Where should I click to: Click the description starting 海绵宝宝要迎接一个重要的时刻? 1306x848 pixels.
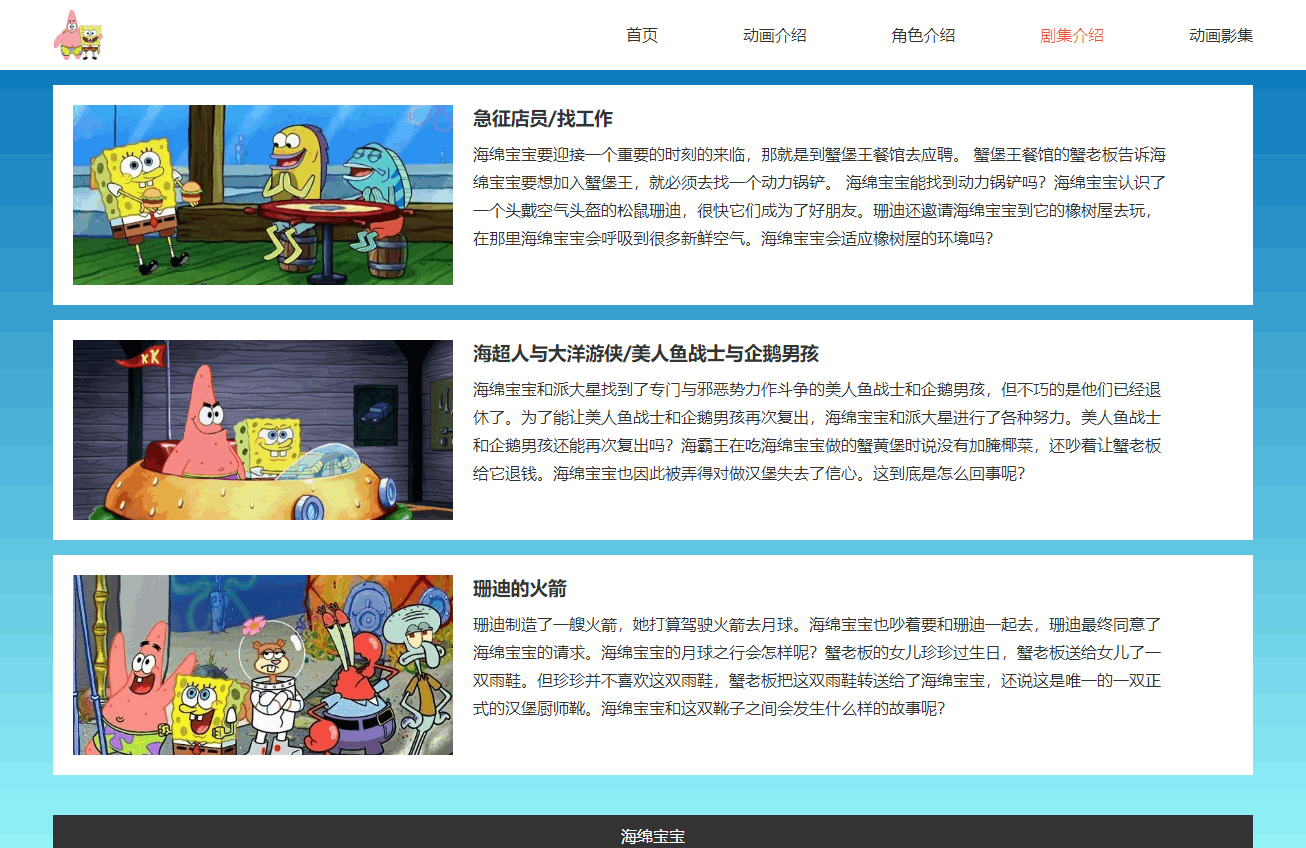click(x=819, y=197)
